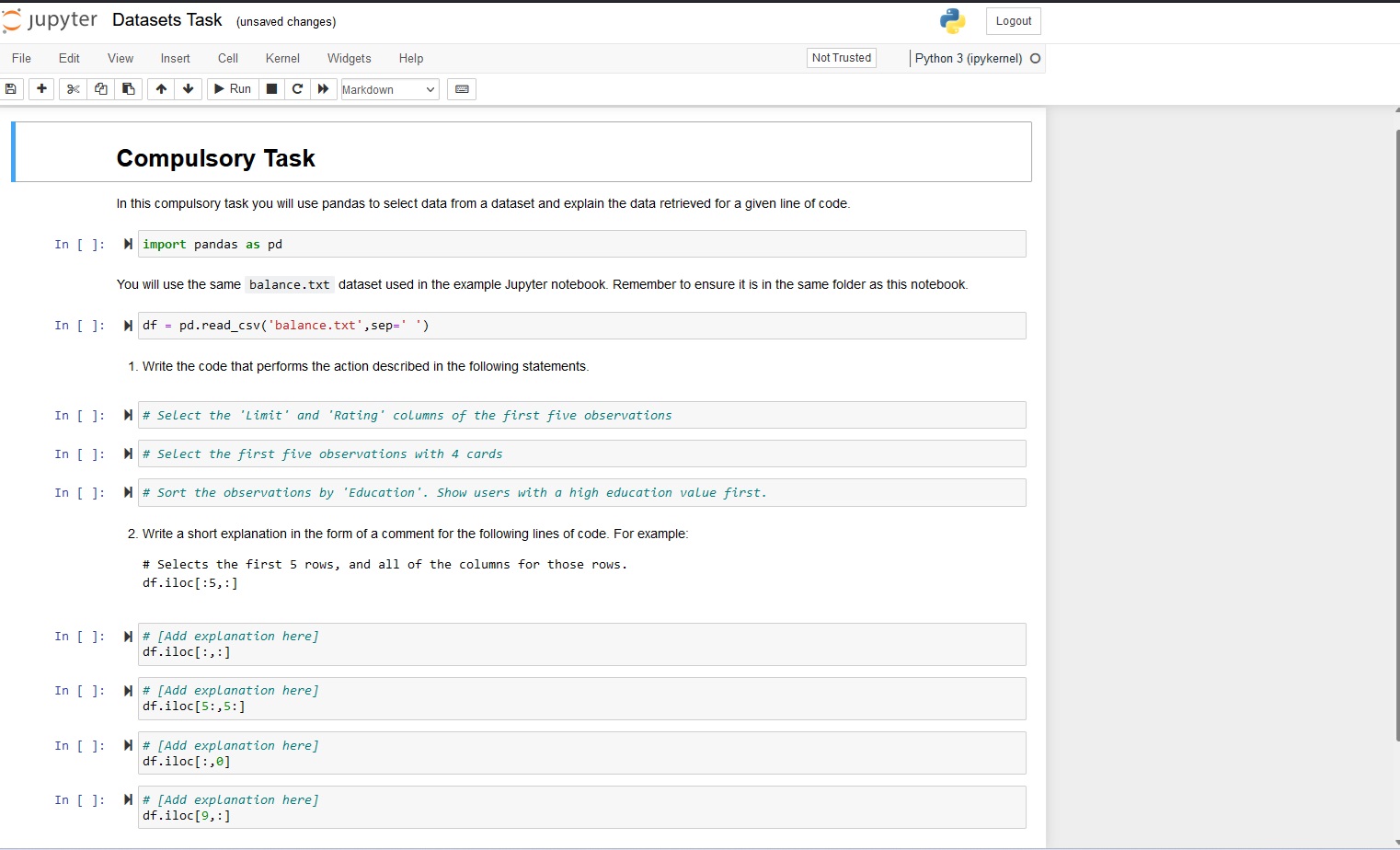
Task: Open the Widgets menu
Action: 350,58
